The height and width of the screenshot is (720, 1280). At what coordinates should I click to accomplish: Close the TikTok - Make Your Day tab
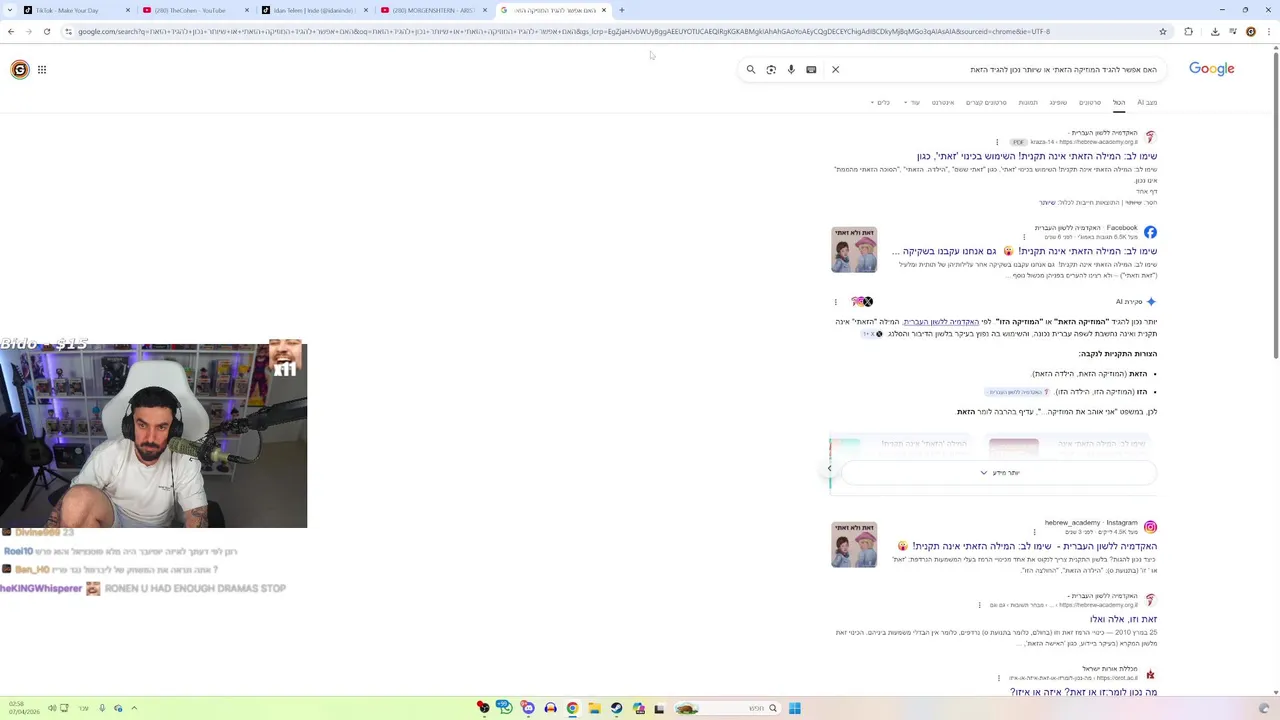(127, 10)
